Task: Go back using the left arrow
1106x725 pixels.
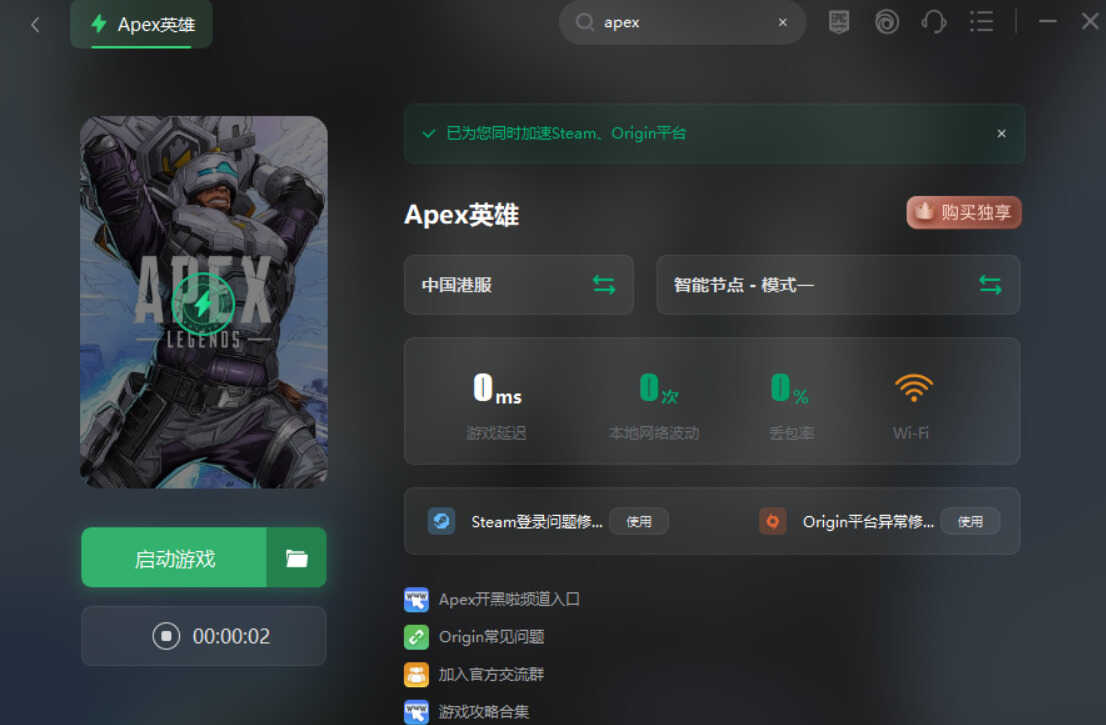Action: tap(35, 25)
